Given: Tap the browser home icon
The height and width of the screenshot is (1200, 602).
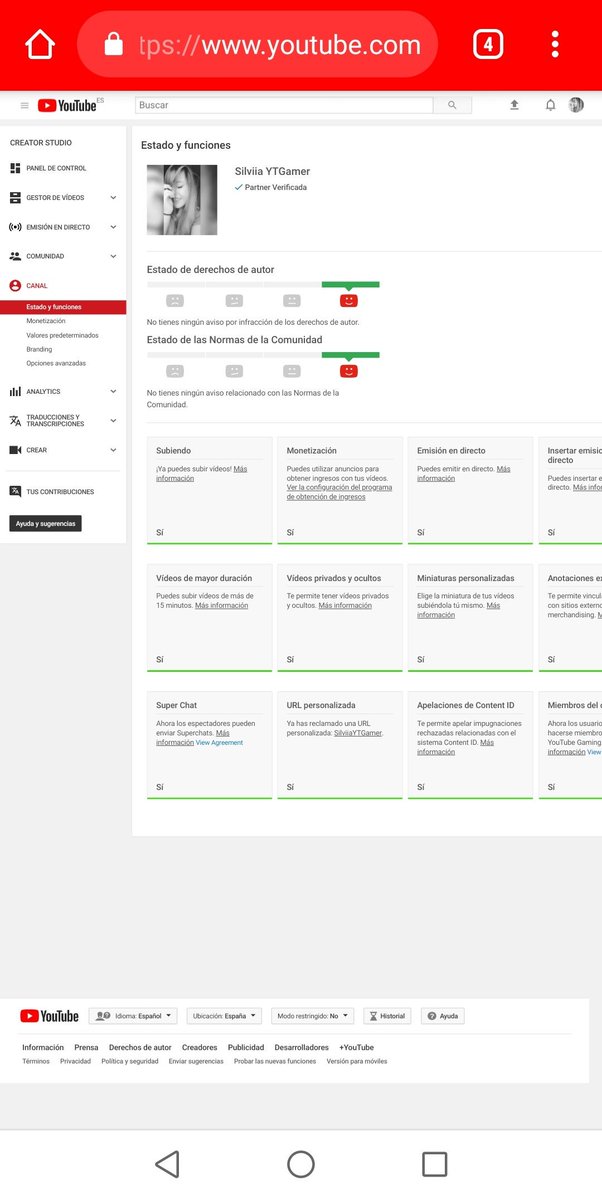Looking at the screenshot, I should (40, 45).
